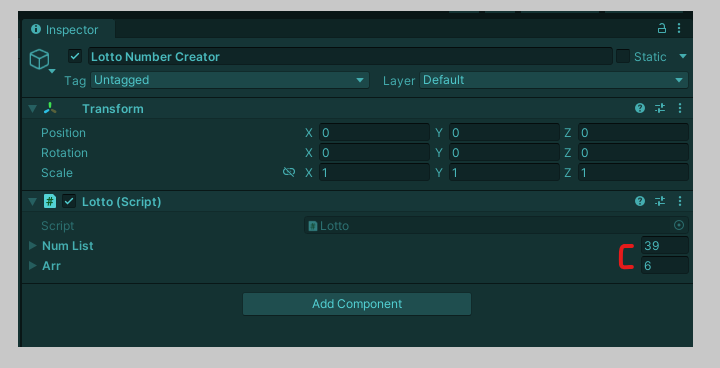Disable the Lotto script component checkbox
This screenshot has height=368, width=720.
pyautogui.click(x=69, y=201)
